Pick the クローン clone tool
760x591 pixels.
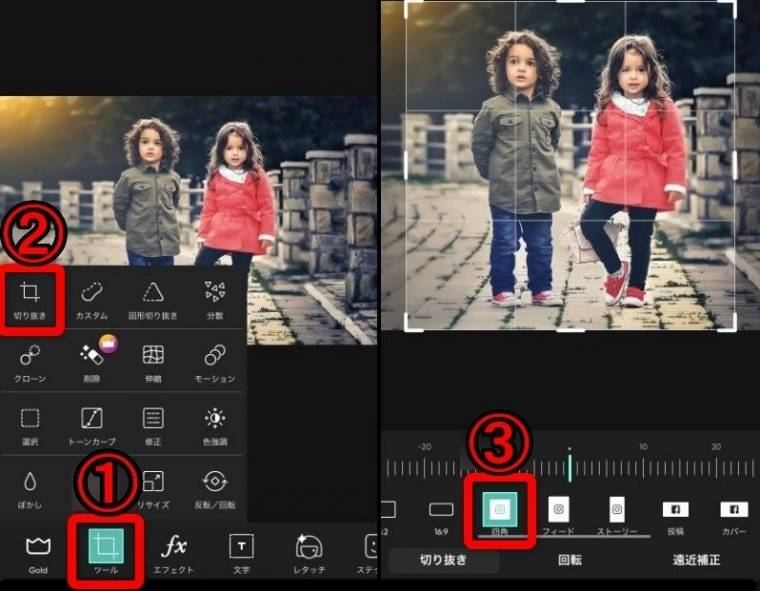(30, 363)
